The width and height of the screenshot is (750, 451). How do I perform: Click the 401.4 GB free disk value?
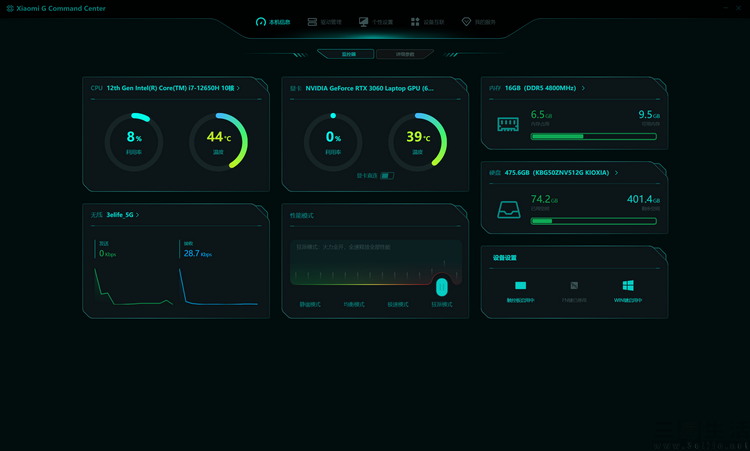643,199
